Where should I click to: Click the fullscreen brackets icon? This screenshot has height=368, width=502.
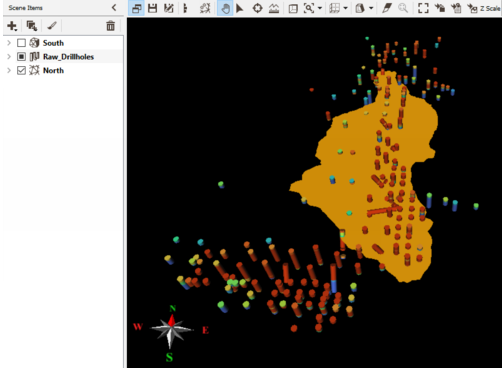423,8
